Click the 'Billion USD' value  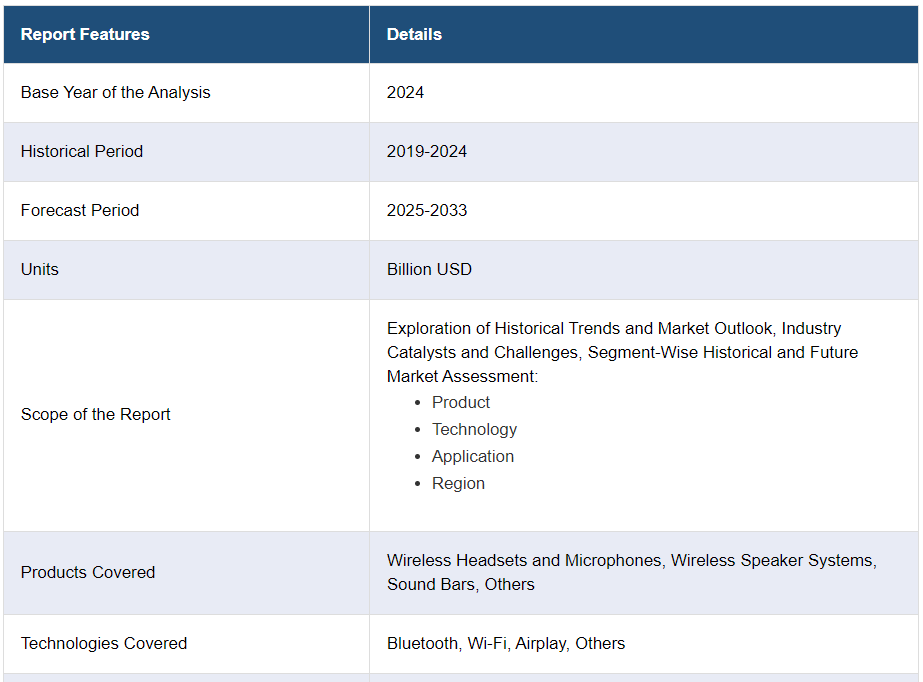[429, 269]
